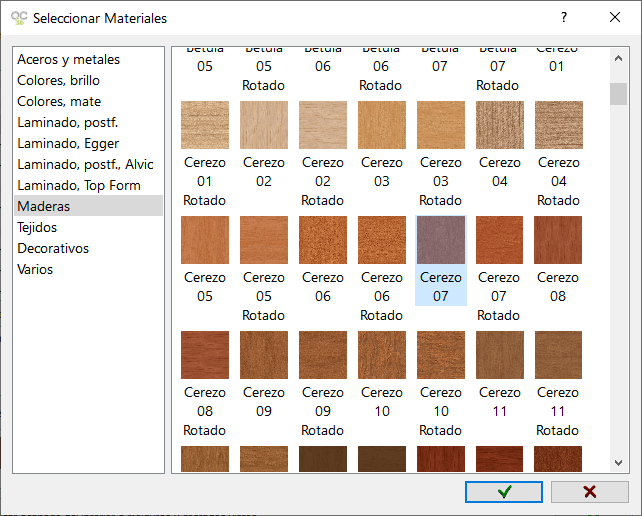This screenshot has height=516, width=642.
Task: Confirm selection with green checkmark button
Action: (504, 492)
